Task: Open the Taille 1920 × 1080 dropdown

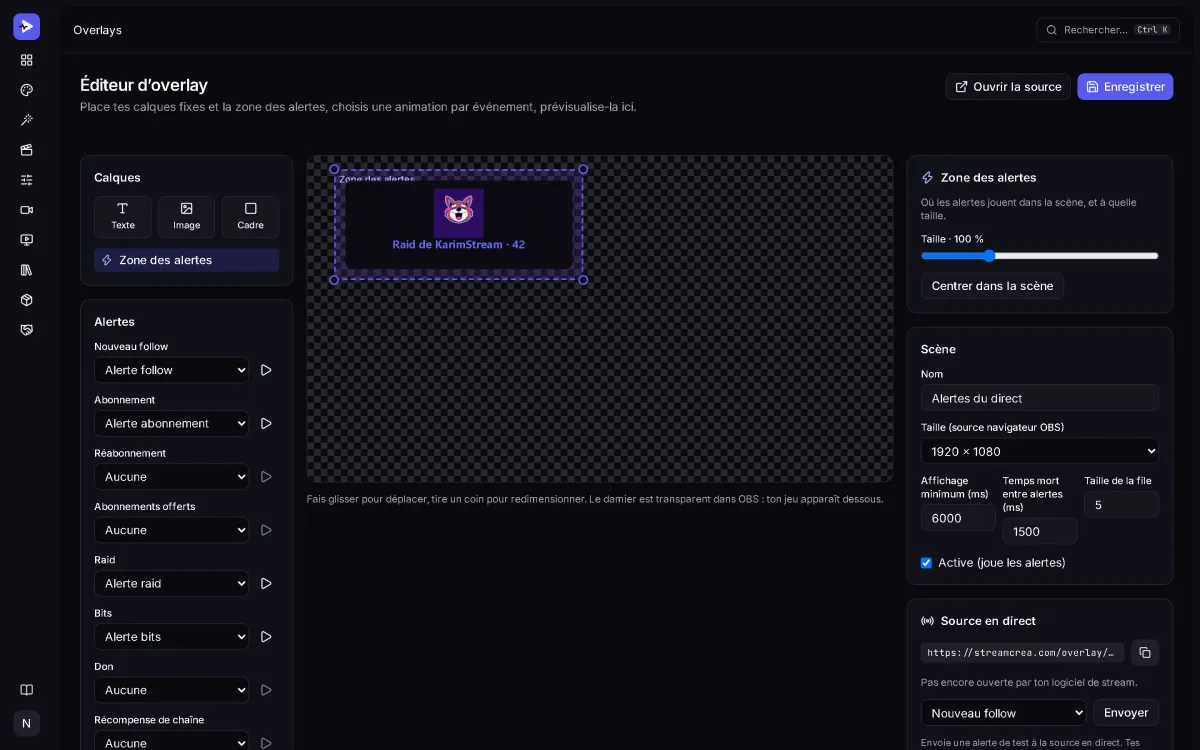Action: 1040,451
